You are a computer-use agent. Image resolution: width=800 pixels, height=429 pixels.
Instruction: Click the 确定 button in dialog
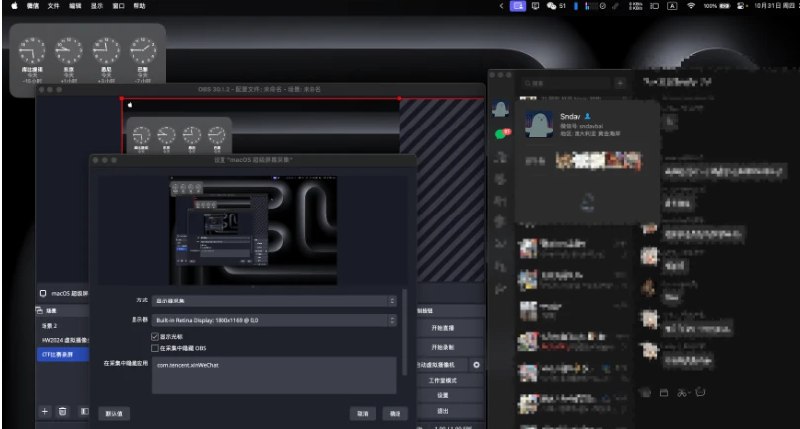tap(396, 412)
